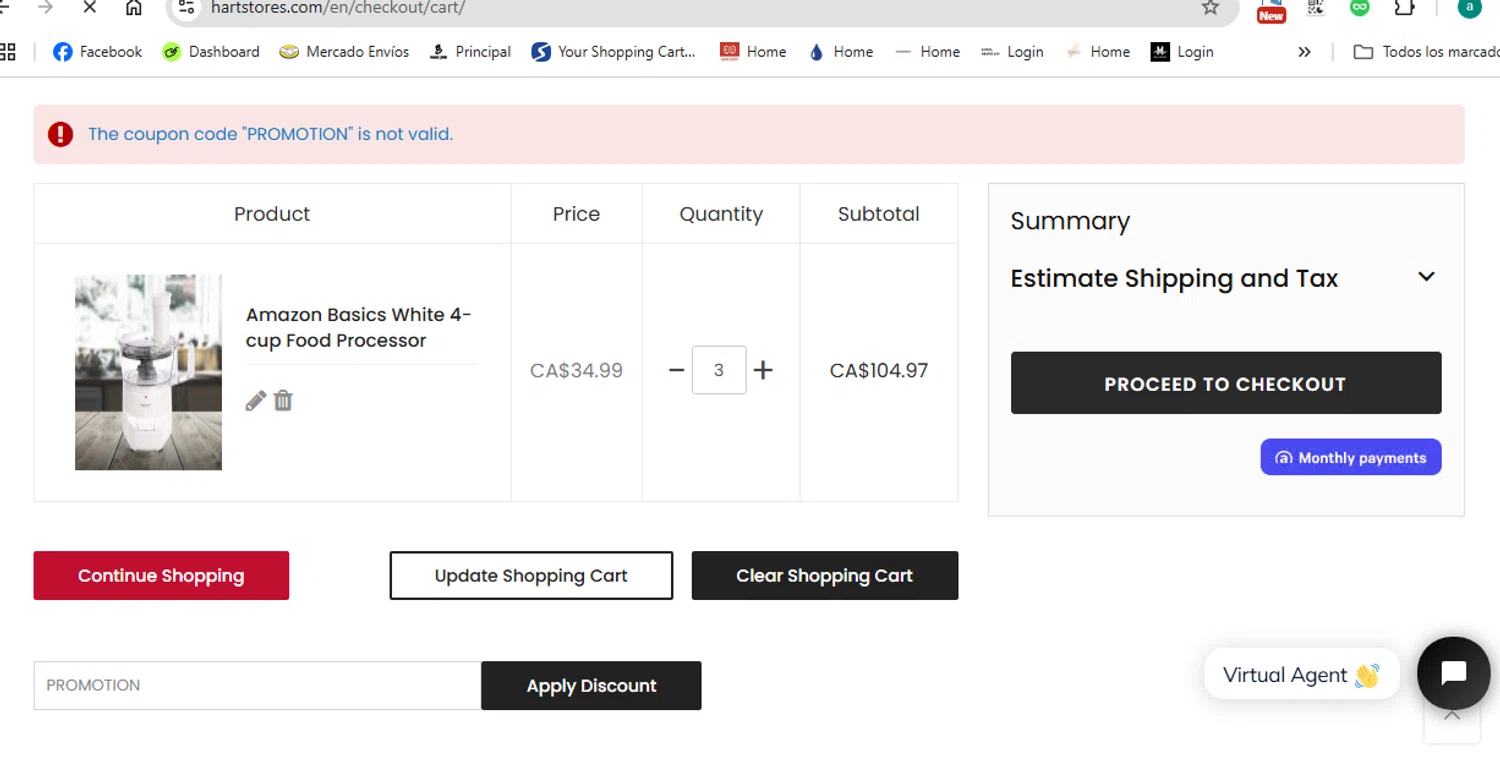Click the quantity input field showing 3
Viewport: 1500px width, 761px height.
click(719, 370)
